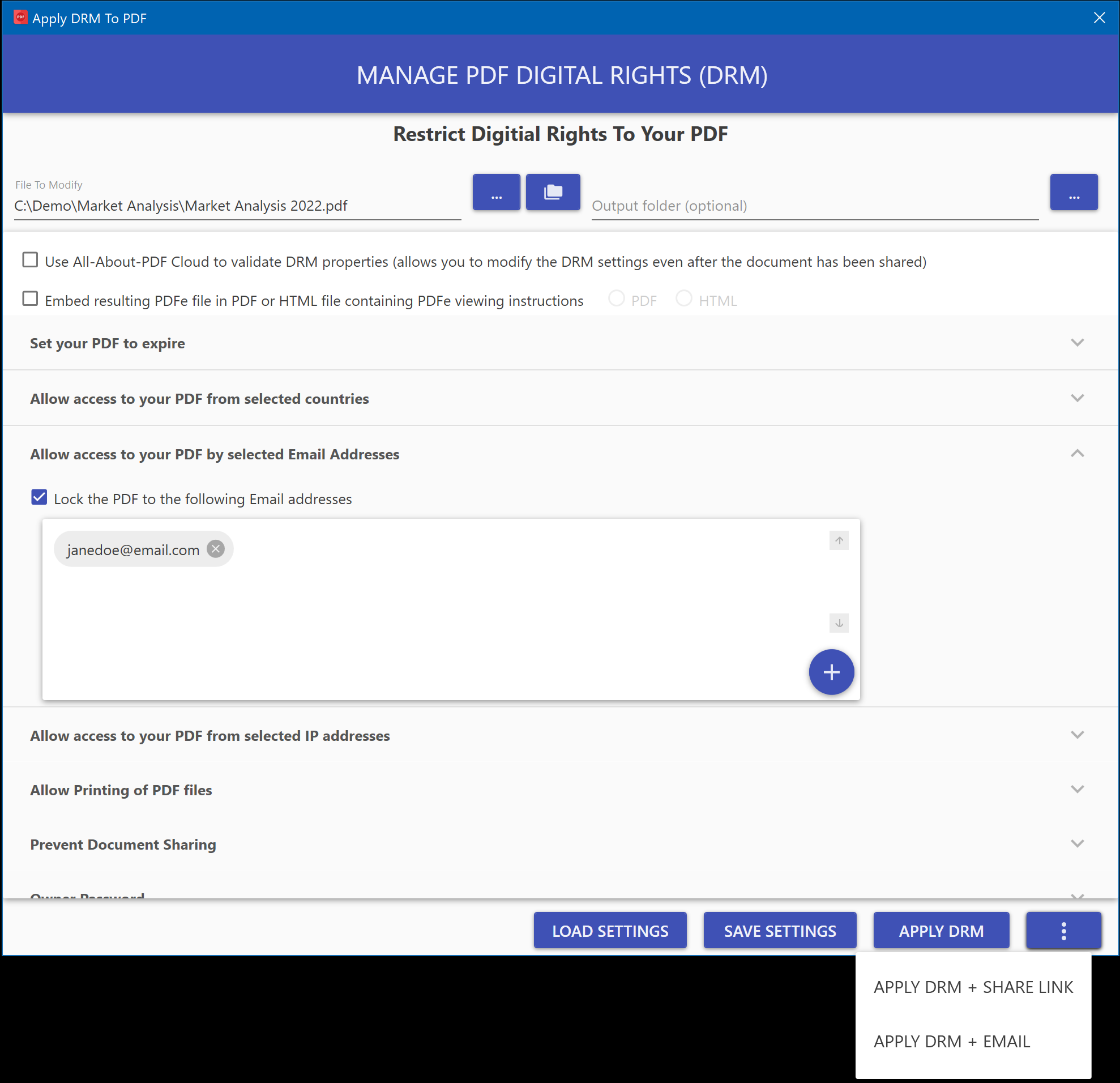Click the Load Settings button
Screen dimensions: 1120x1083
[610, 931]
